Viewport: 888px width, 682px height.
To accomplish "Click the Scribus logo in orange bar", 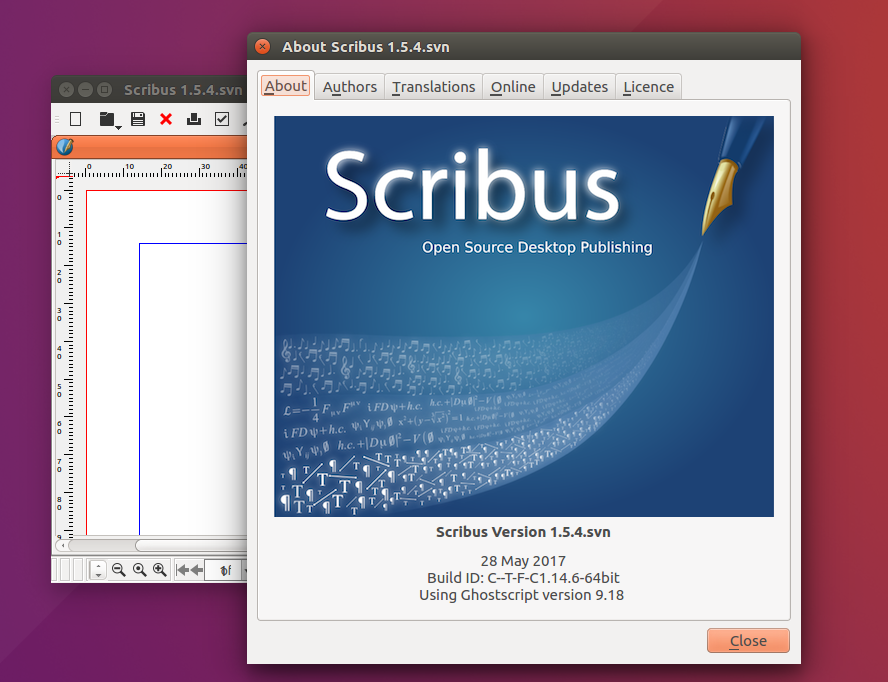I will pyautogui.click(x=65, y=147).
